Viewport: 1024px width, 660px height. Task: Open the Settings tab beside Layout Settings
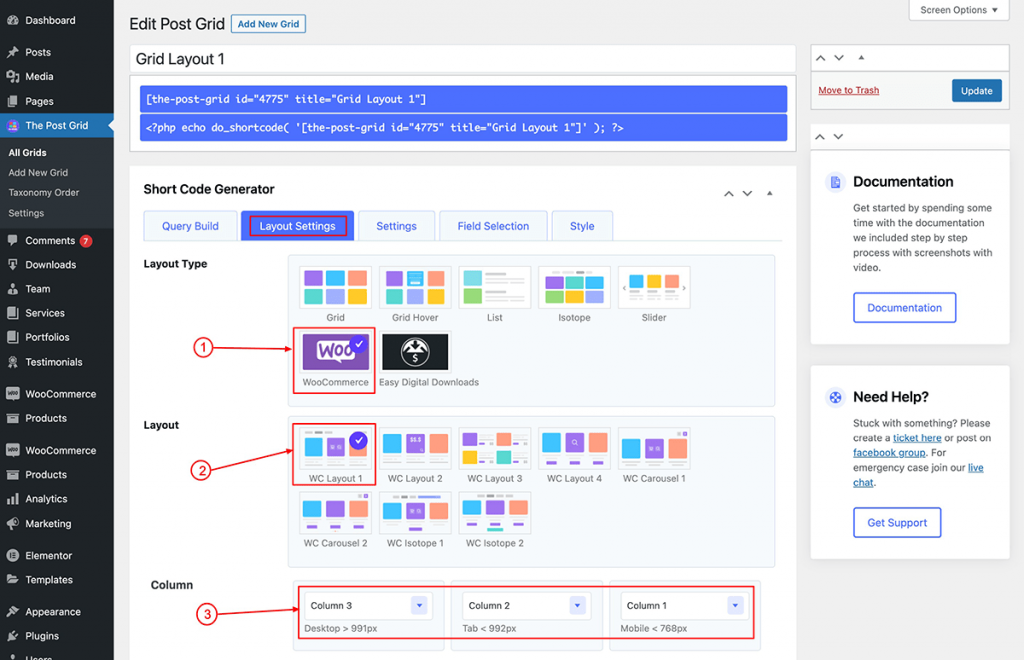[x=396, y=226]
